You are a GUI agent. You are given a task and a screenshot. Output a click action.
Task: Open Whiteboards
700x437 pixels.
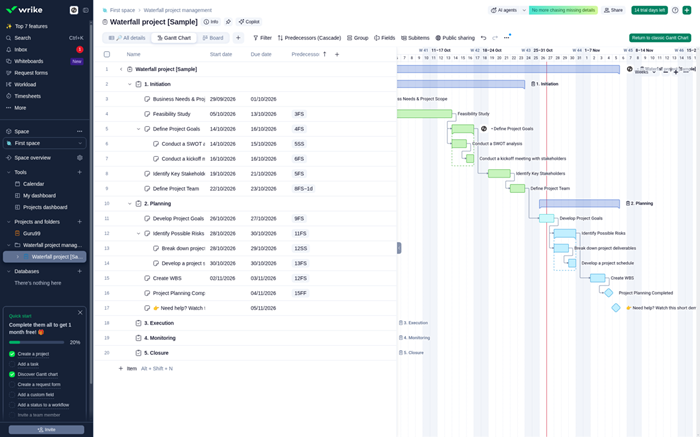pos(29,61)
